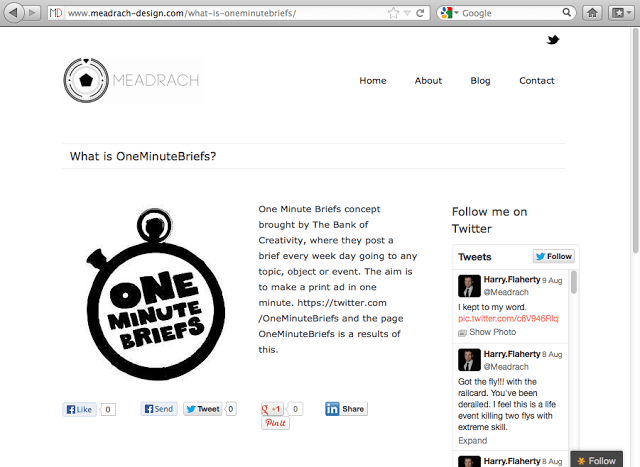Like the page with Facebook Like button

coord(79,409)
